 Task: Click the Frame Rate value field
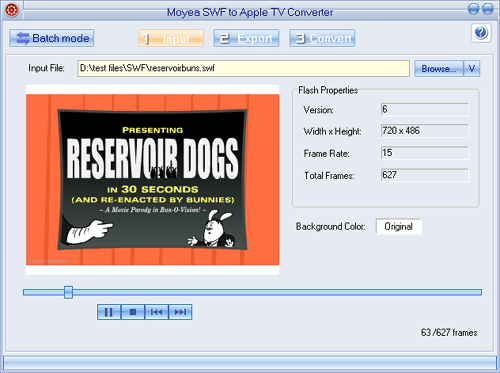(x=425, y=153)
